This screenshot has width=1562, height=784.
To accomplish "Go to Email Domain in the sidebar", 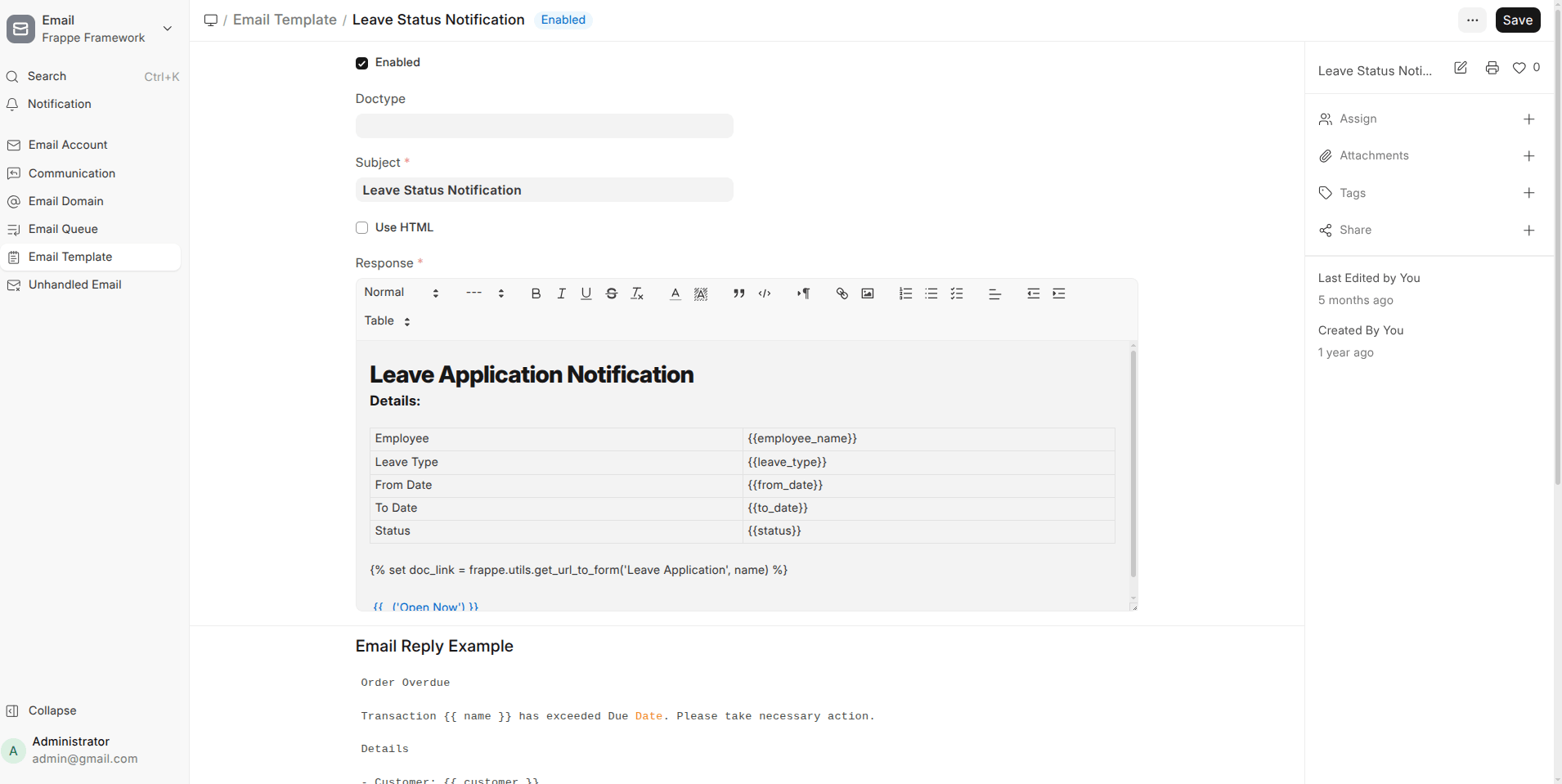I will pyautogui.click(x=65, y=201).
